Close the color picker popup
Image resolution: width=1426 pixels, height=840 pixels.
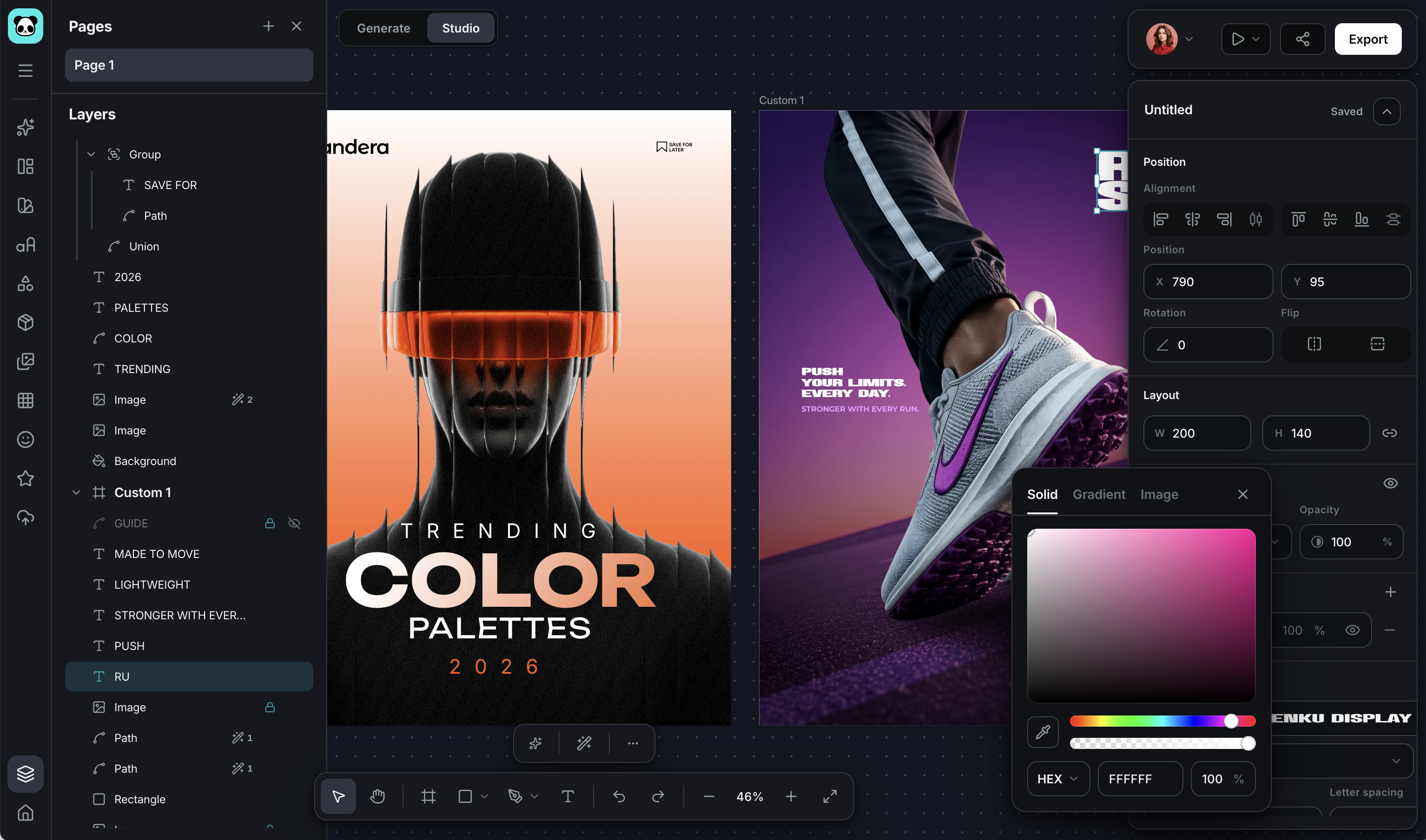(1242, 494)
